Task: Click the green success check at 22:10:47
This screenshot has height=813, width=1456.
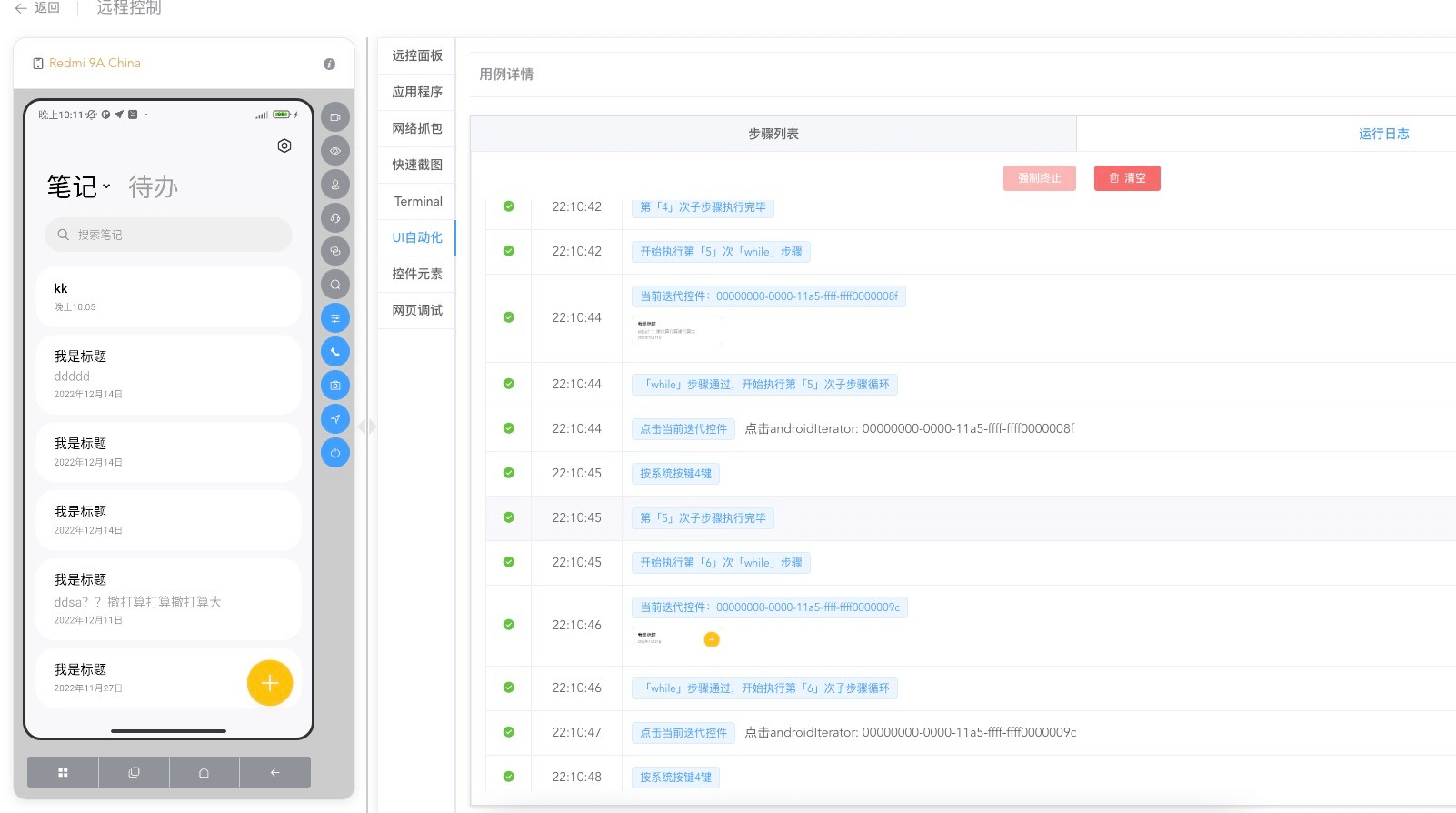Action: (509, 732)
